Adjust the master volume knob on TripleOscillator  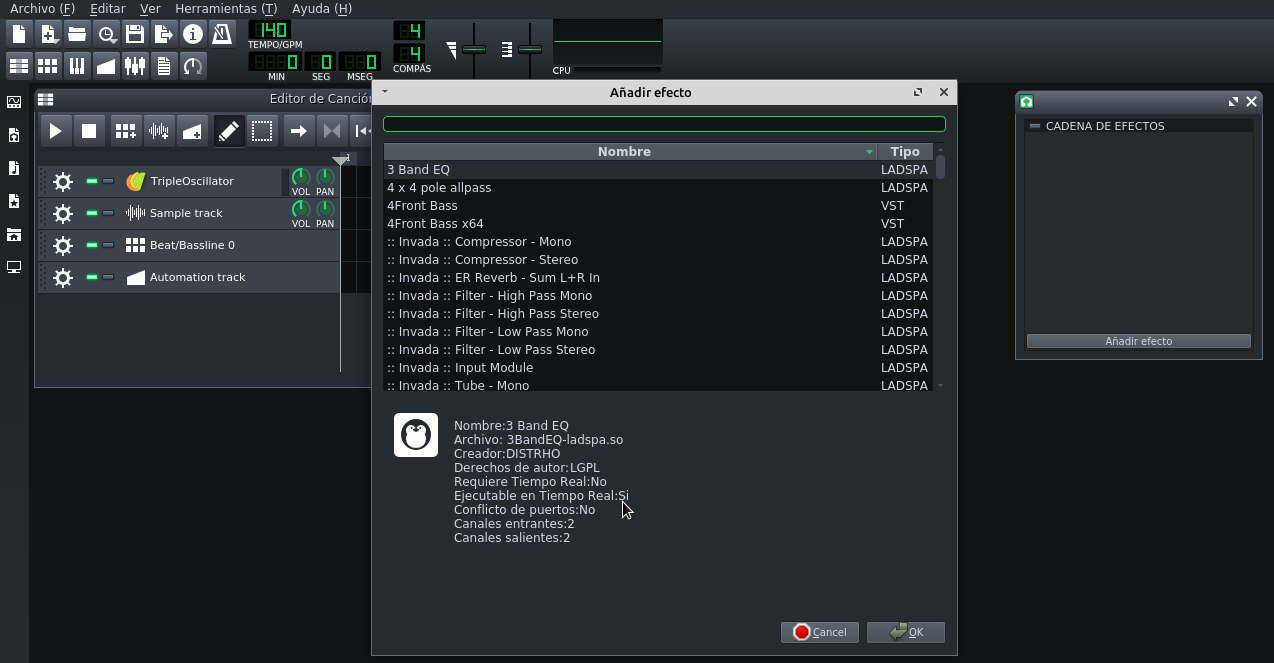pos(301,178)
